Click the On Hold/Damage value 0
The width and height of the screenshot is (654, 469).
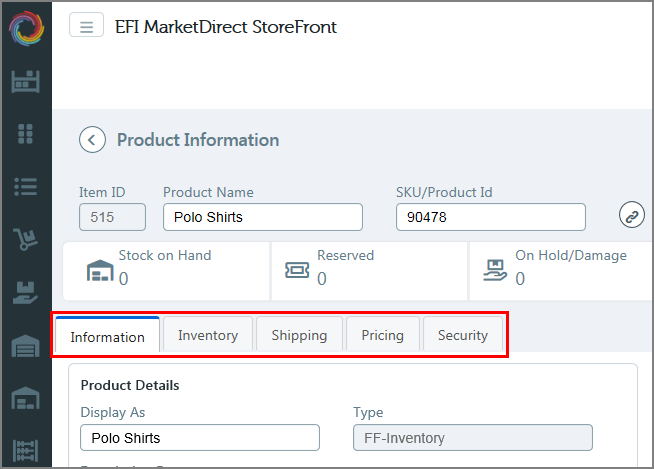click(x=520, y=279)
